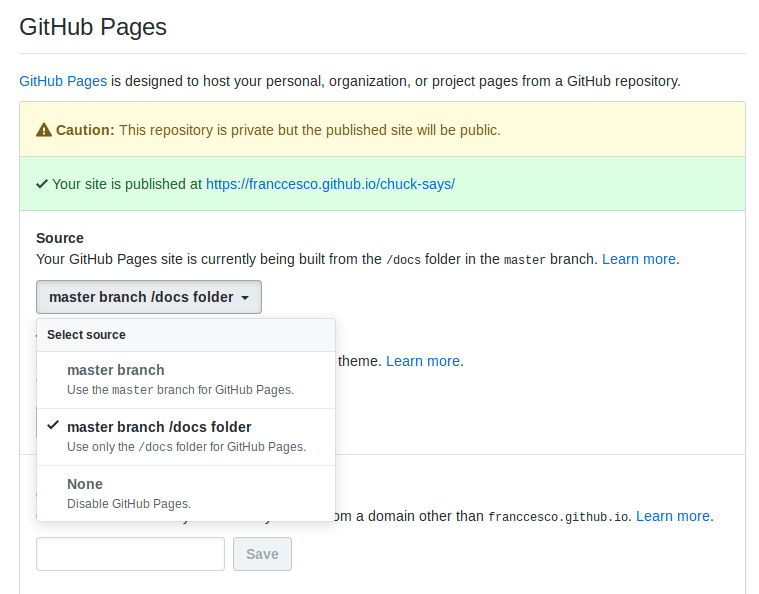The image size is (759, 594).
Task: Collapse the master branch /docs folder dropdown
Action: 148,297
